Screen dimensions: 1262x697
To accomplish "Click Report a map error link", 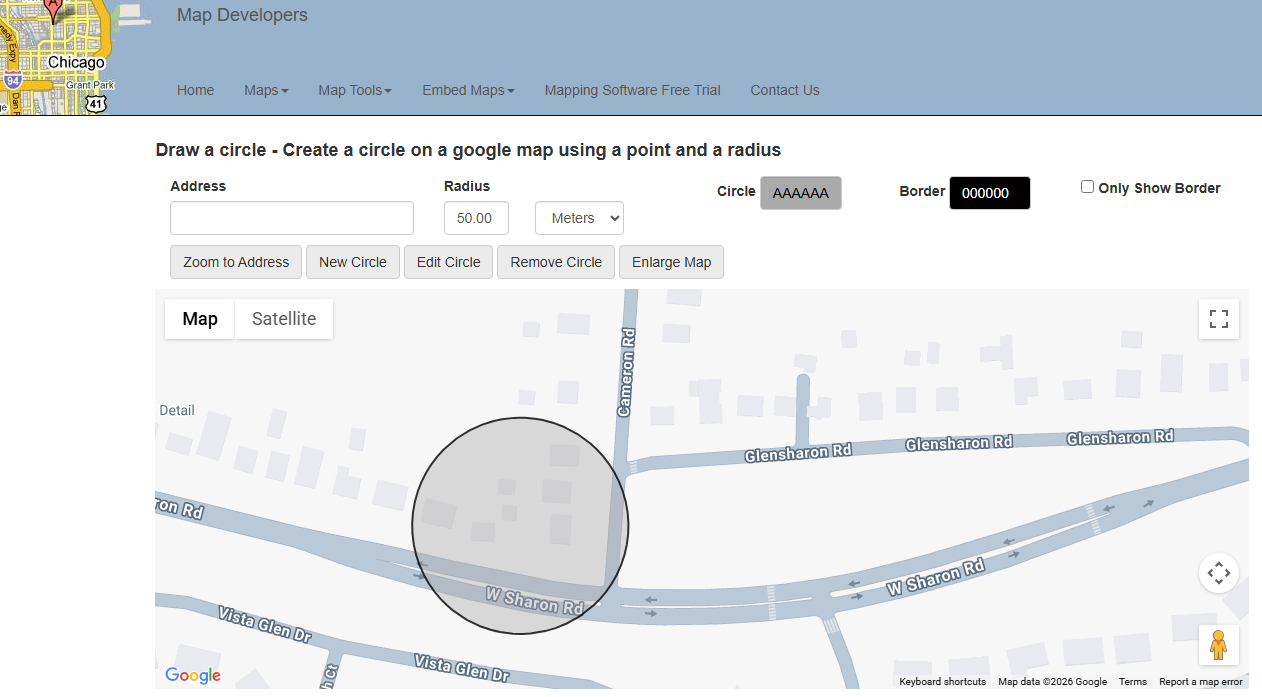I will pyautogui.click(x=1201, y=682).
